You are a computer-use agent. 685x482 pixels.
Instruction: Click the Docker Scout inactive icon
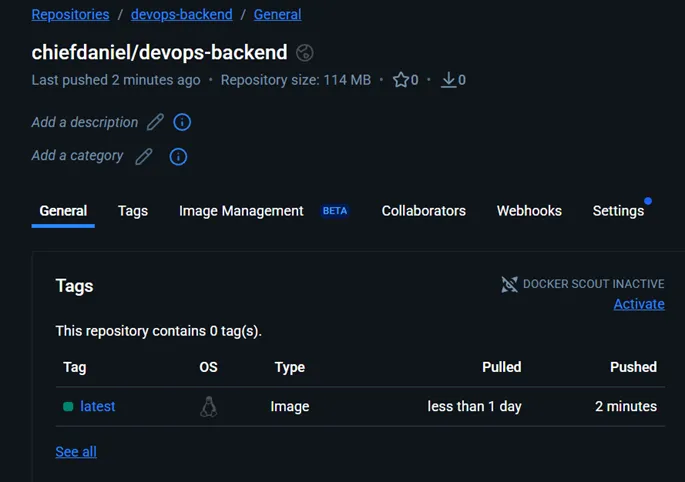click(509, 284)
